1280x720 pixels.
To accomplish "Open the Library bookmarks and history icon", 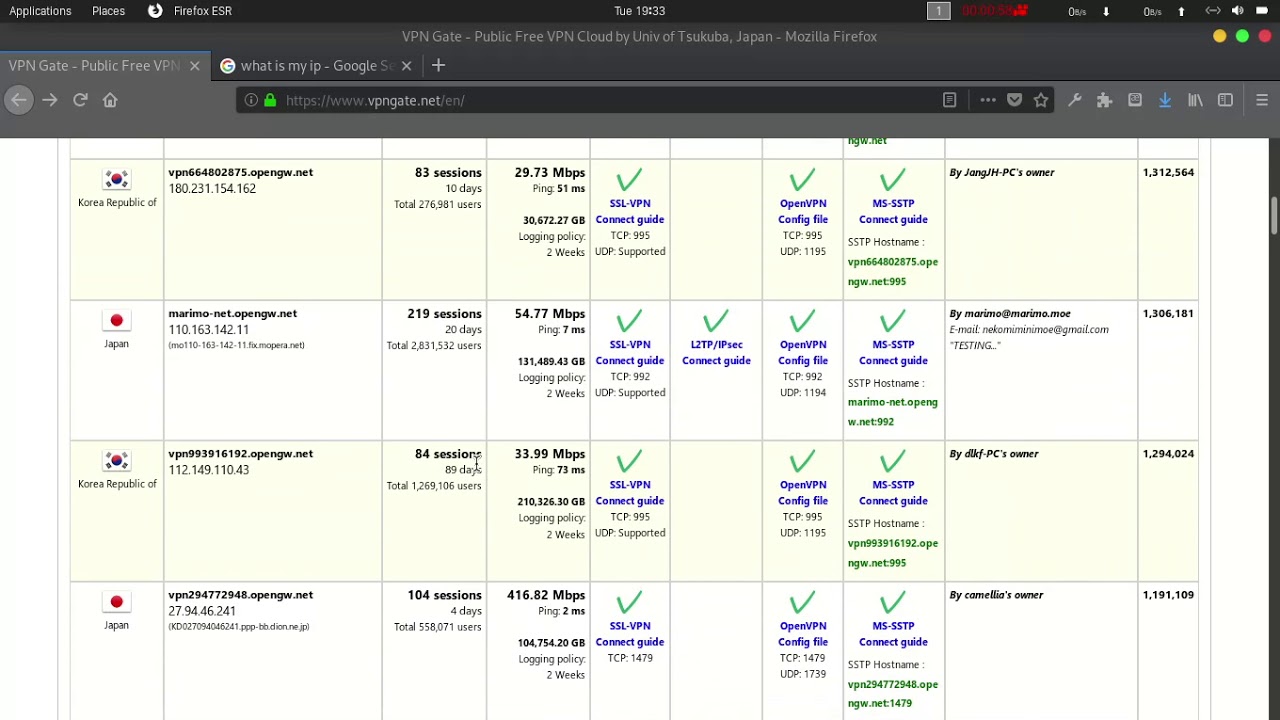I will tap(1195, 100).
